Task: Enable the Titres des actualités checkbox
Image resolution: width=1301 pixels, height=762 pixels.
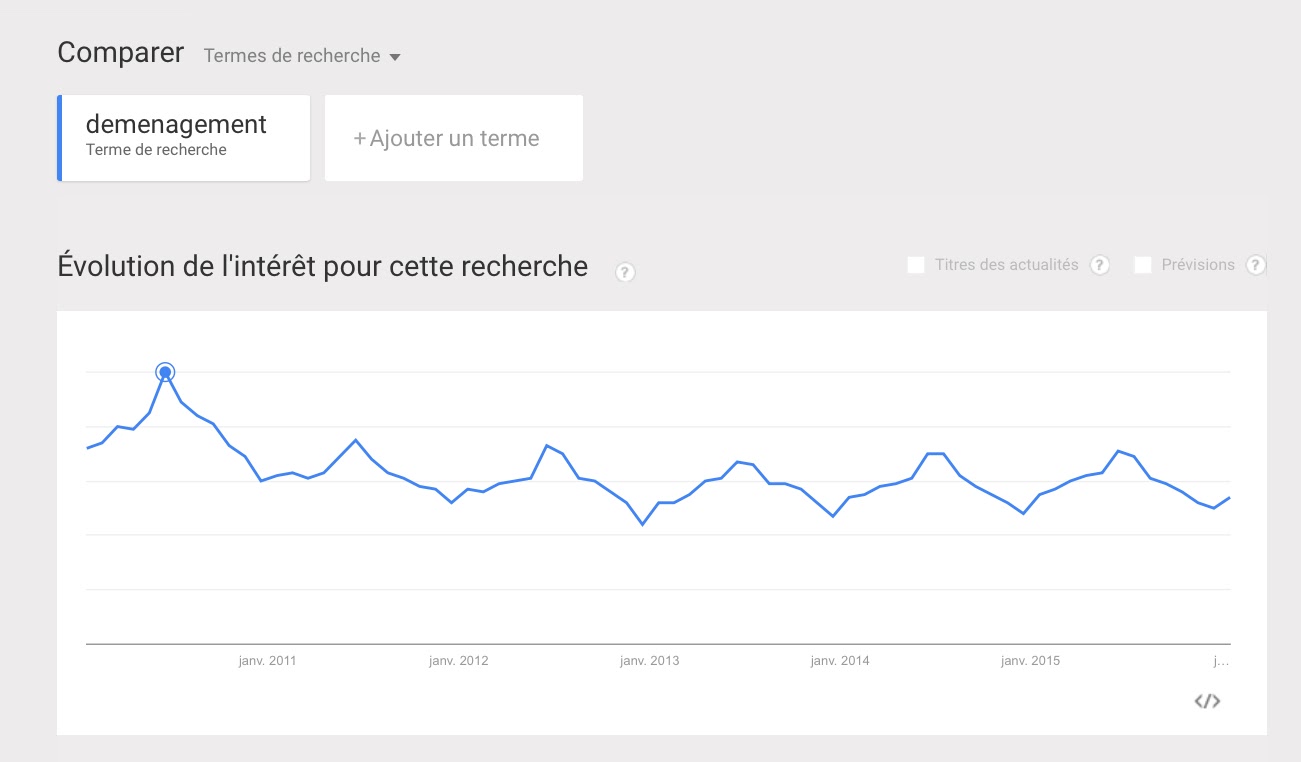Action: pos(915,265)
